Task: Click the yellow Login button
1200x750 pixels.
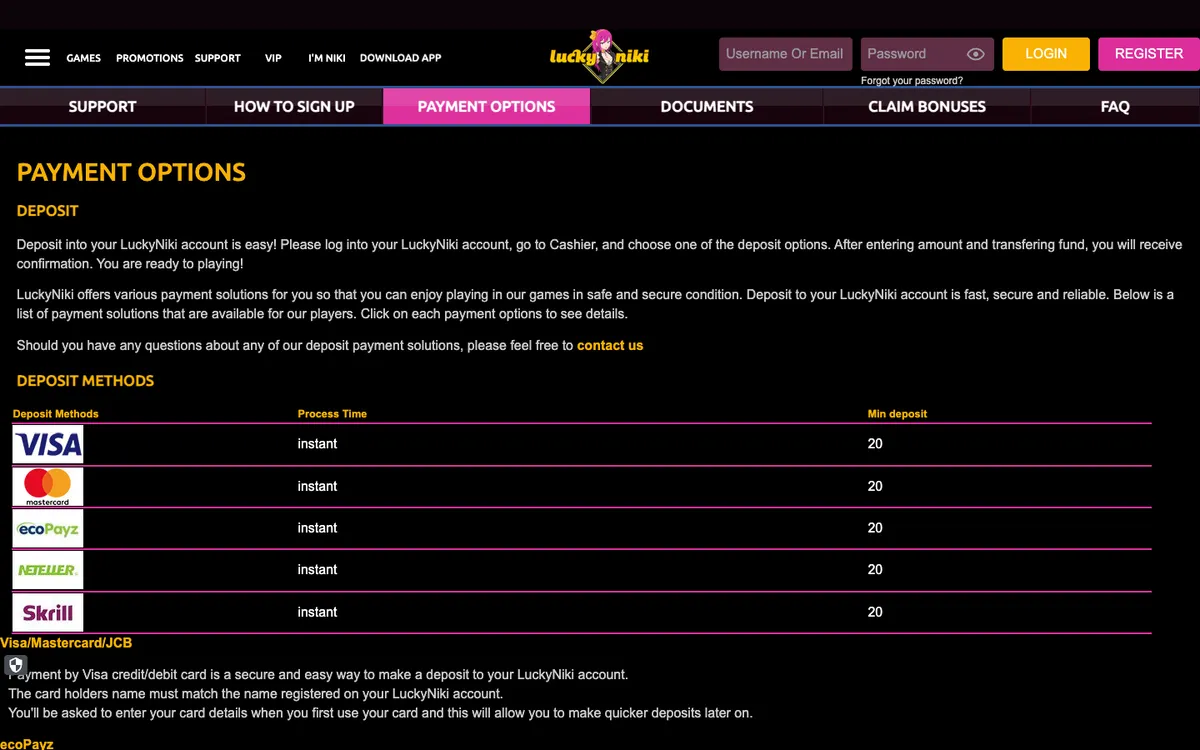Action: (x=1046, y=54)
